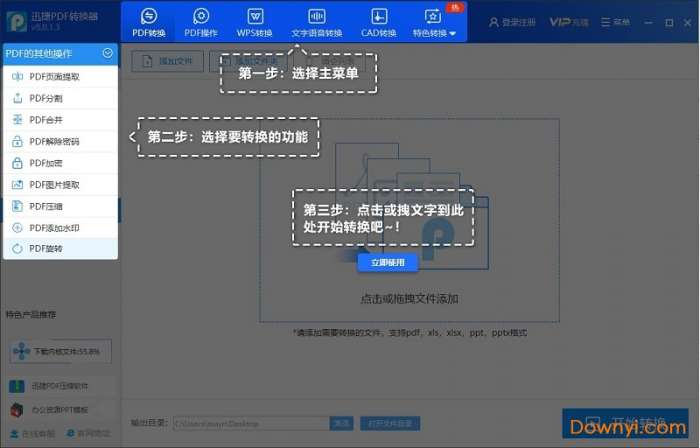Open the PDF转换 main tab
700x448 pixels.
(x=149, y=22)
